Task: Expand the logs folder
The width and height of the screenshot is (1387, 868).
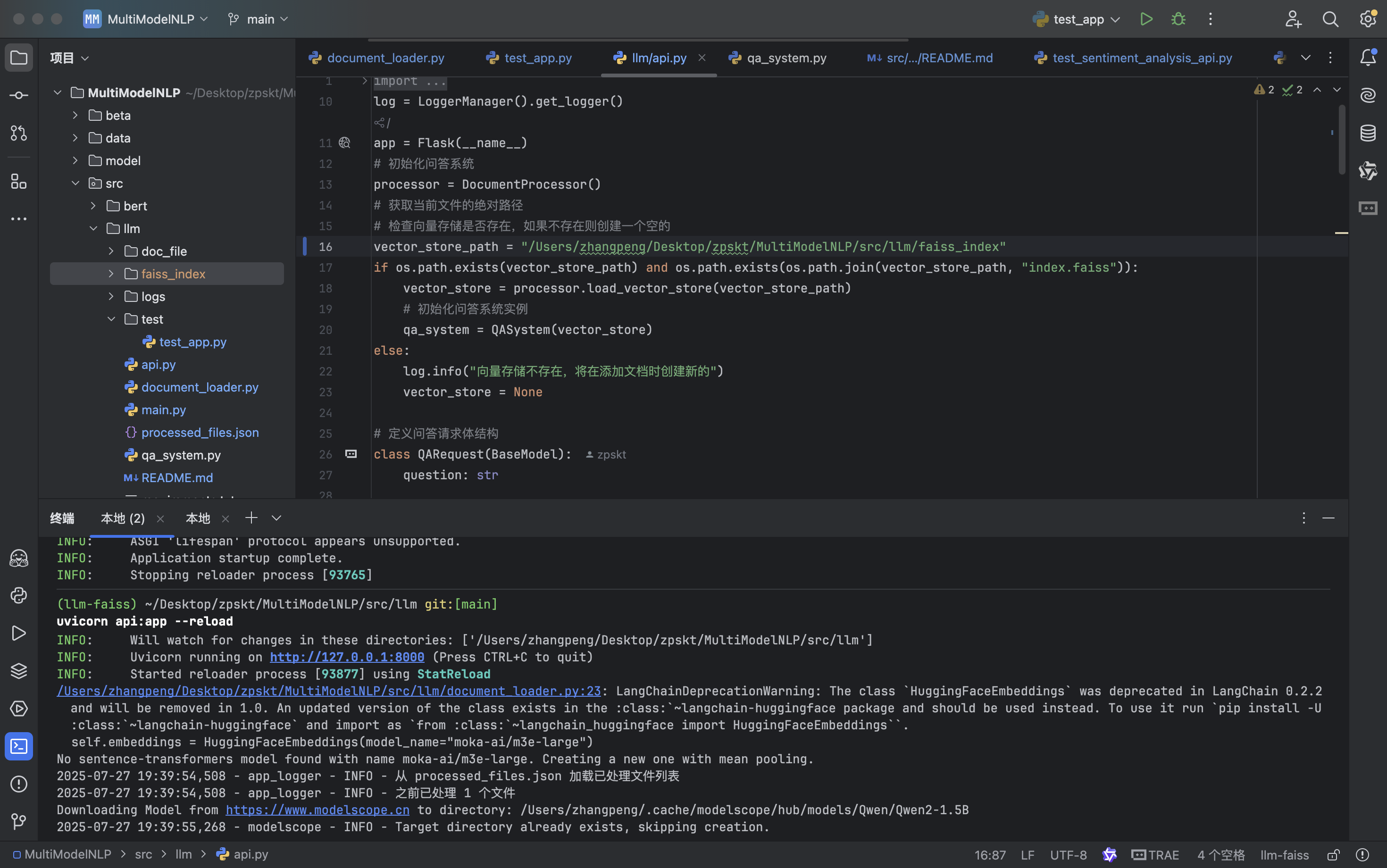Action: coord(111,296)
